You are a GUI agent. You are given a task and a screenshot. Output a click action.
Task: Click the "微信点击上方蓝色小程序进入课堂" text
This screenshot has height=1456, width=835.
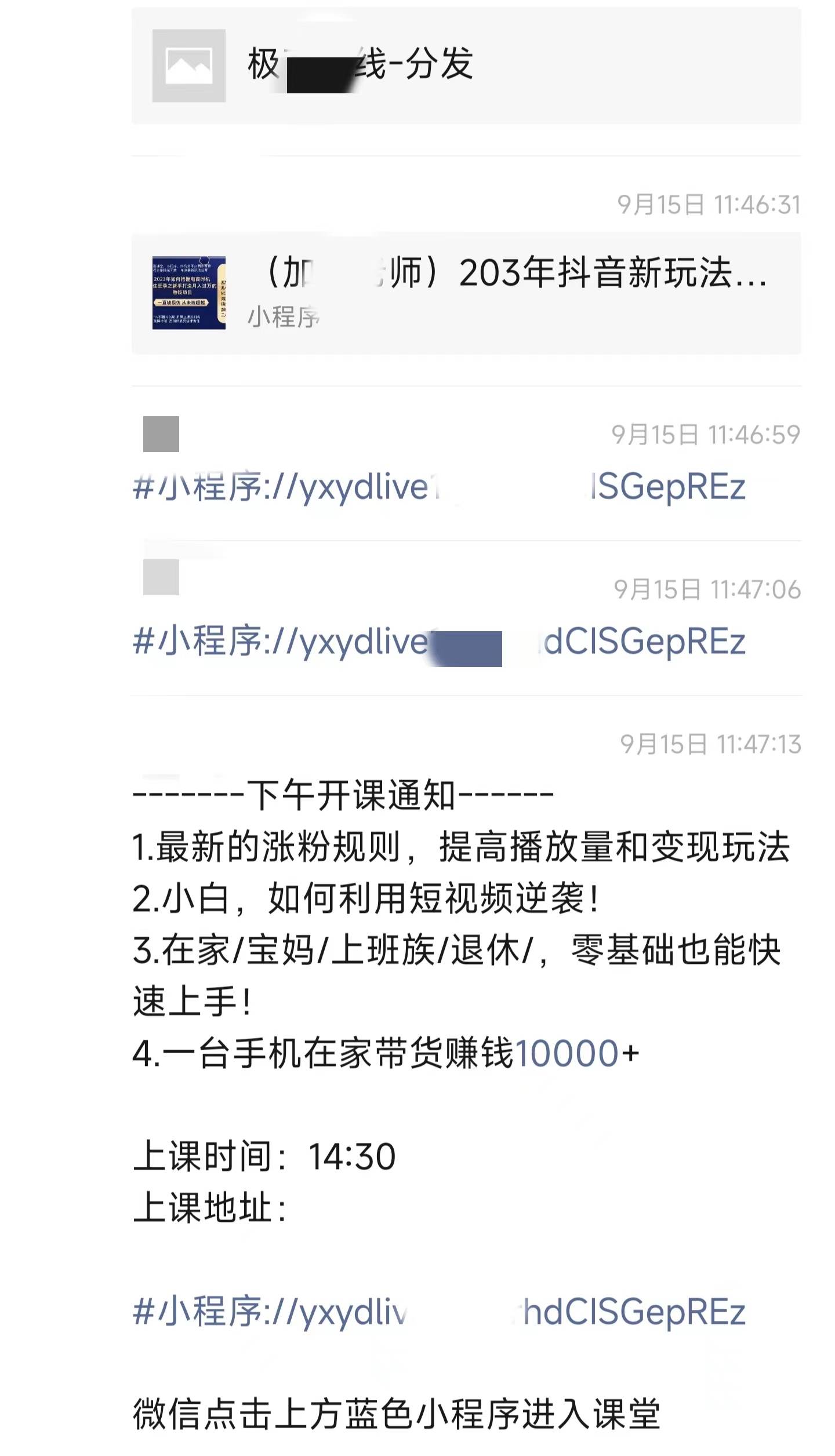397,1415
